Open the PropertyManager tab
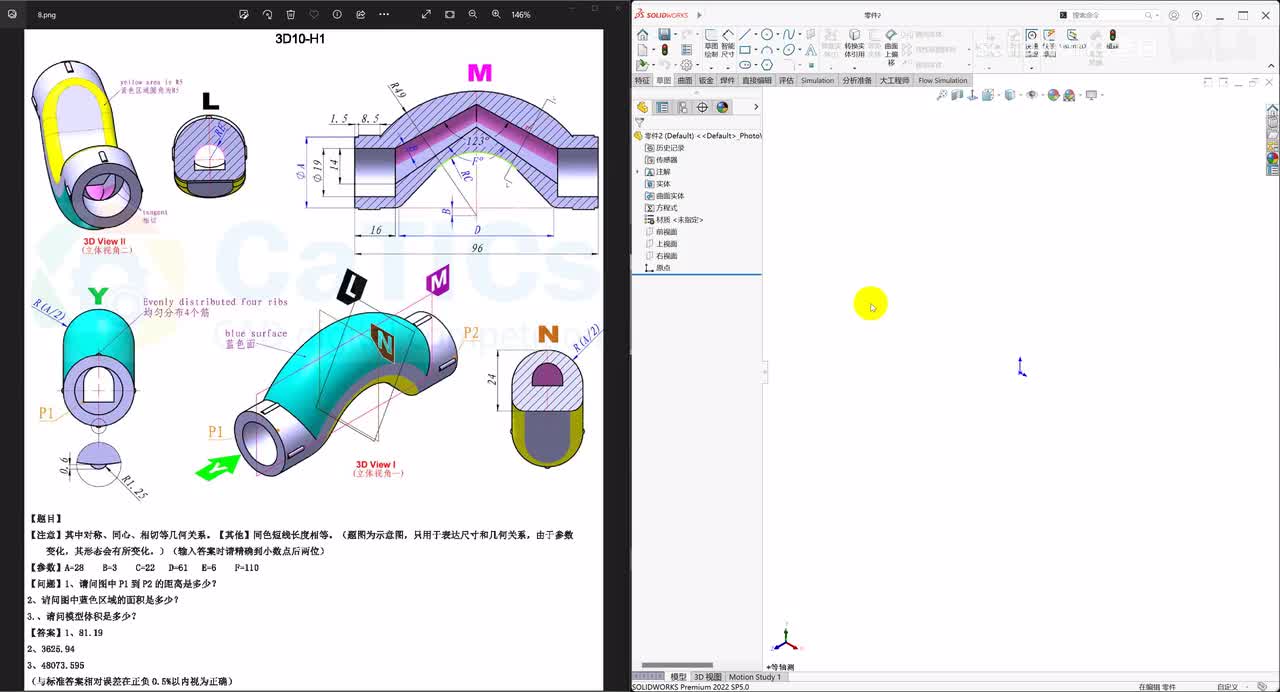 [x=662, y=107]
